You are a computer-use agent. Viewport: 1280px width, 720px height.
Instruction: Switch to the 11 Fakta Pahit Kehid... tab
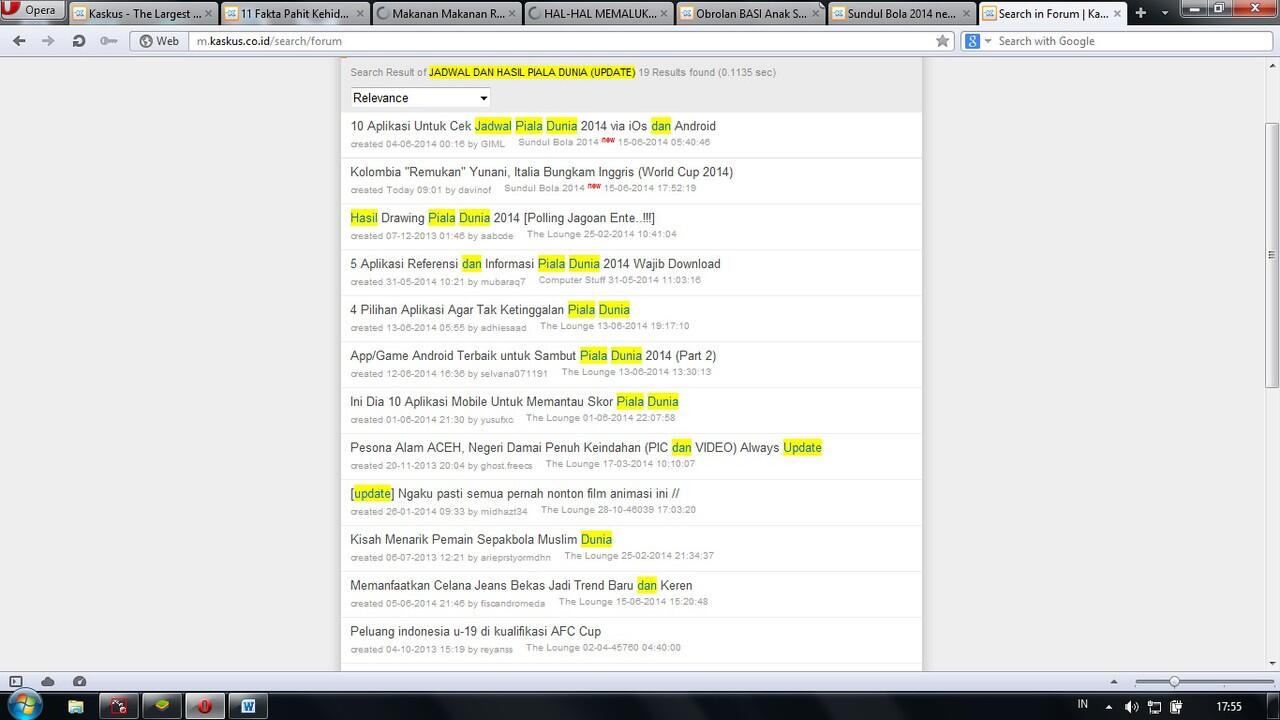point(295,14)
